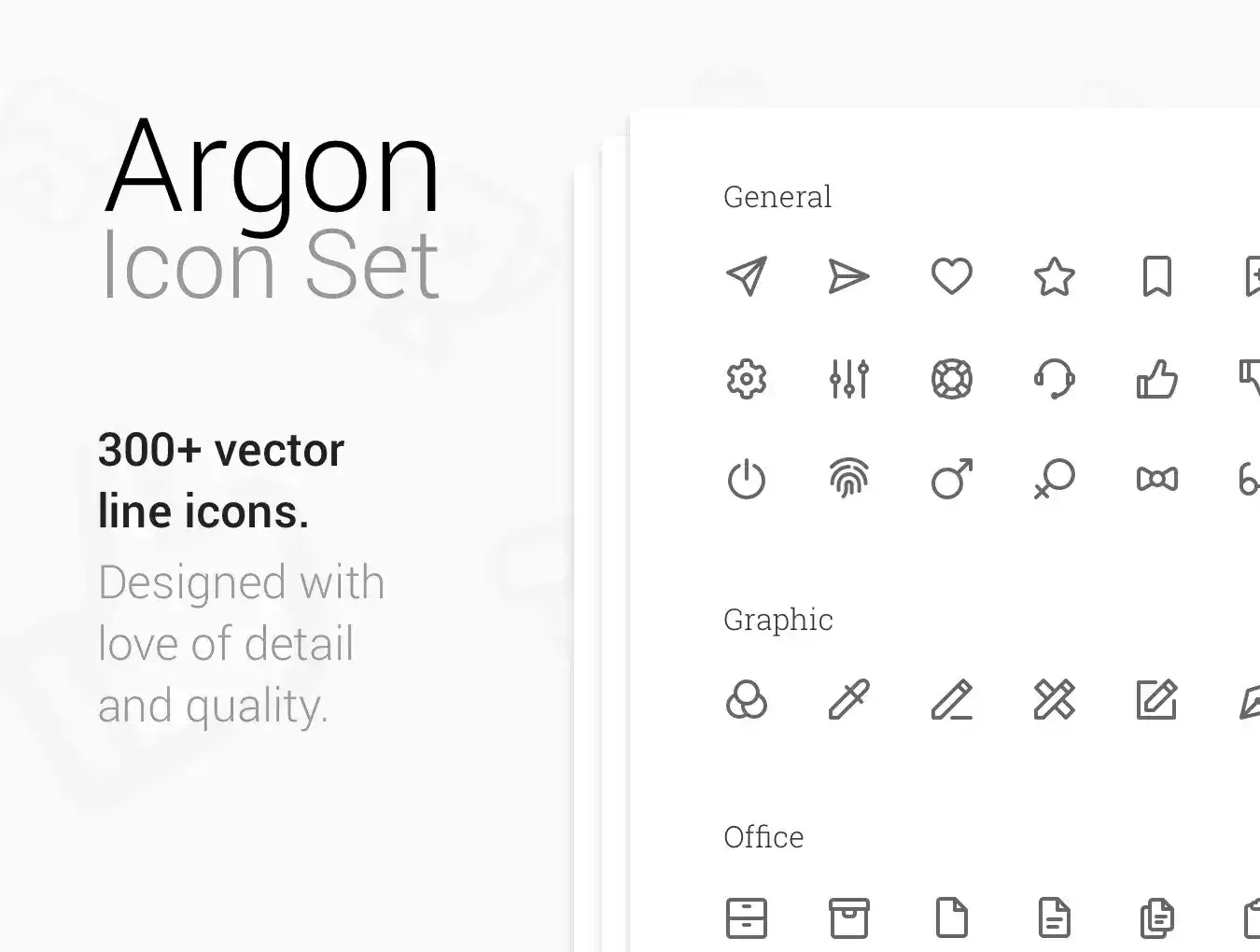This screenshot has width=1260, height=952.
Task: Click the lifebuoy help icon
Action: point(951,379)
